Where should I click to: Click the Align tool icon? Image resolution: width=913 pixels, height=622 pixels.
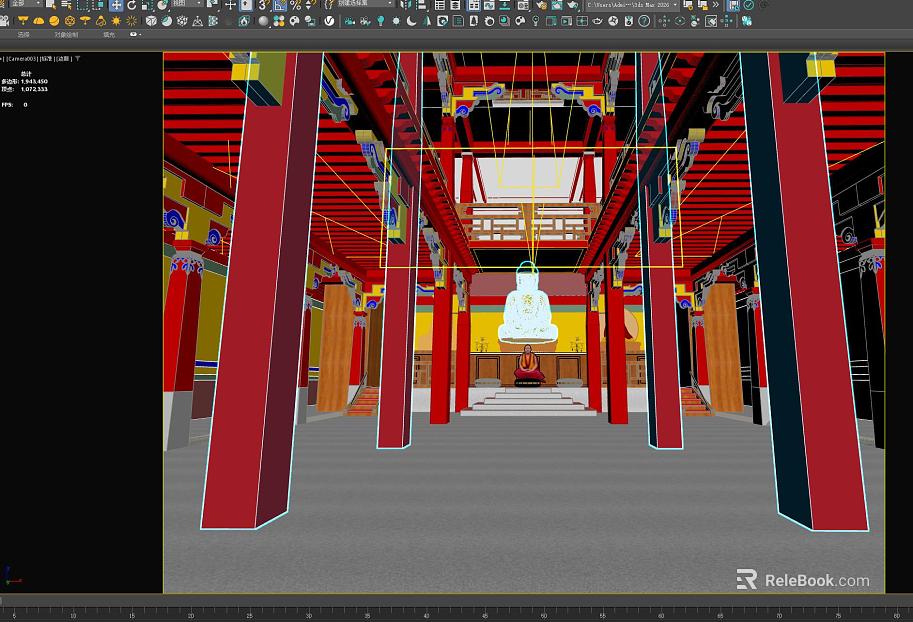[420, 5]
